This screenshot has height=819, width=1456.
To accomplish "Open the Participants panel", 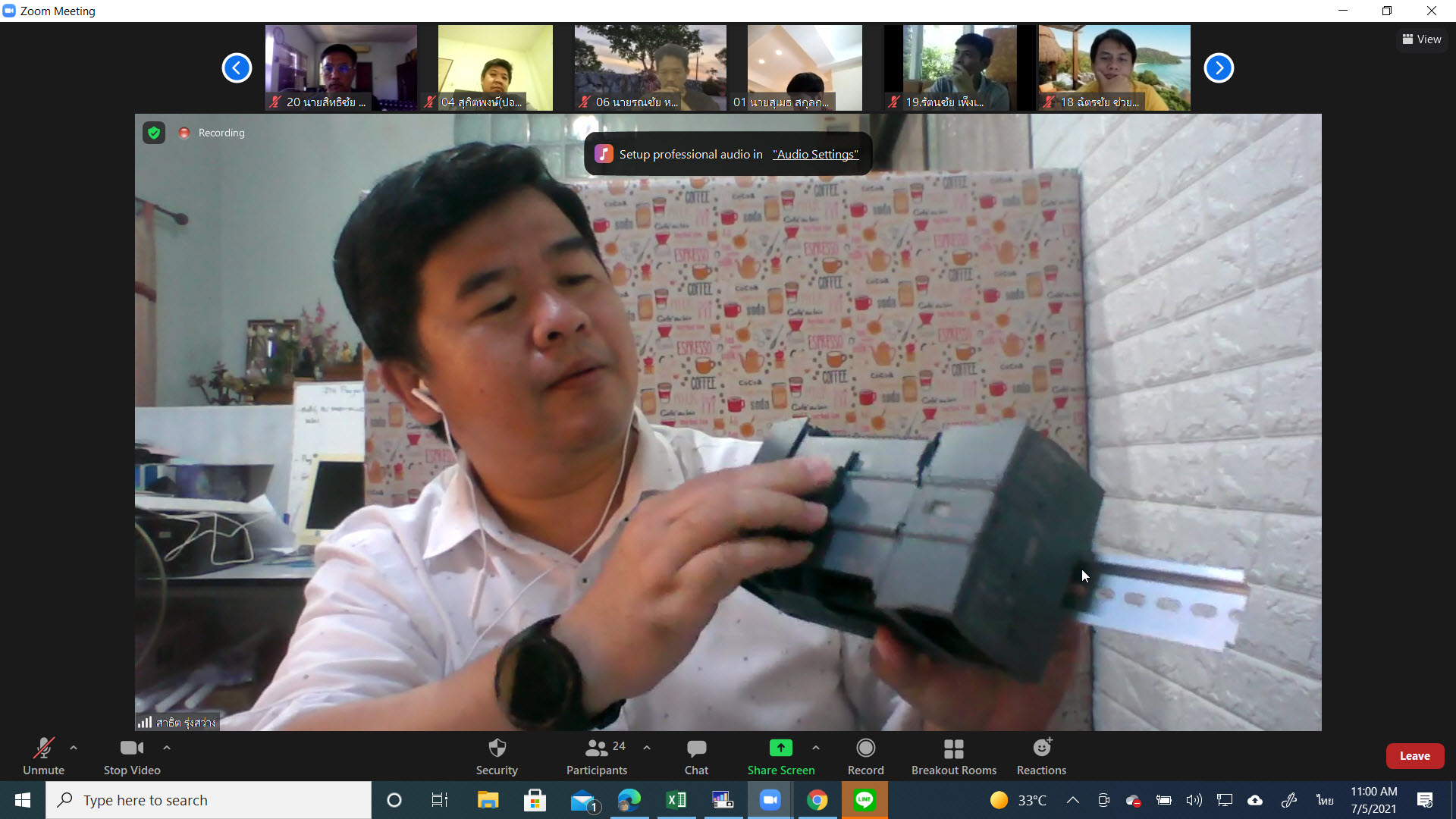I will (597, 756).
